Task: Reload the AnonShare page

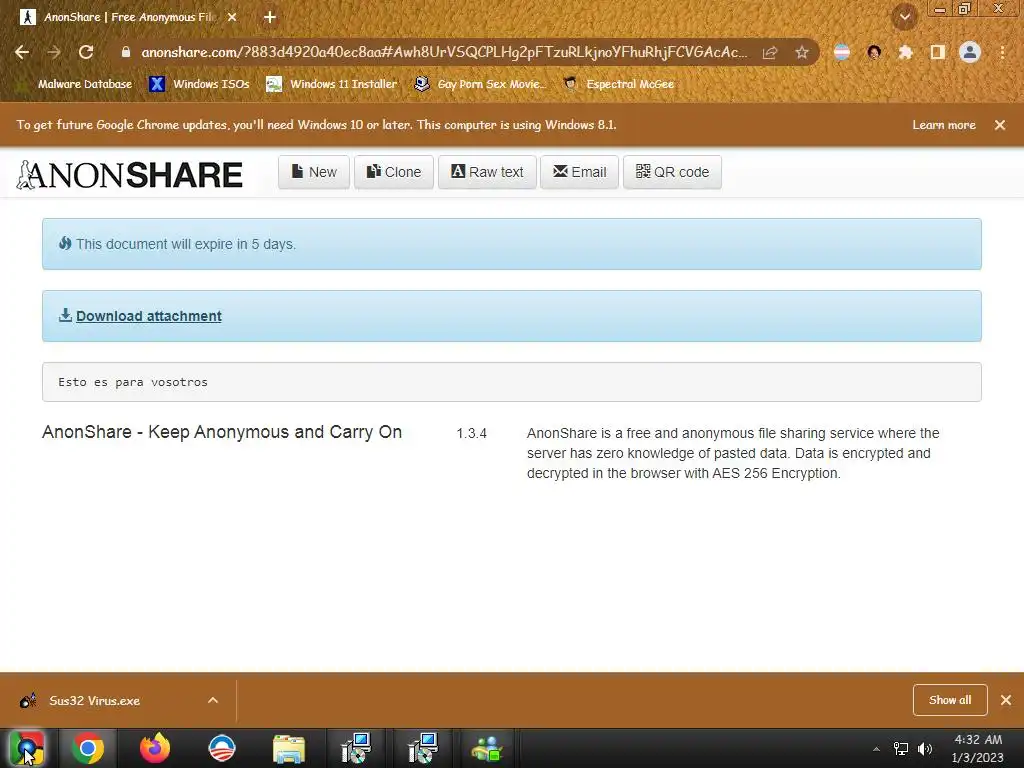Action: point(86,52)
